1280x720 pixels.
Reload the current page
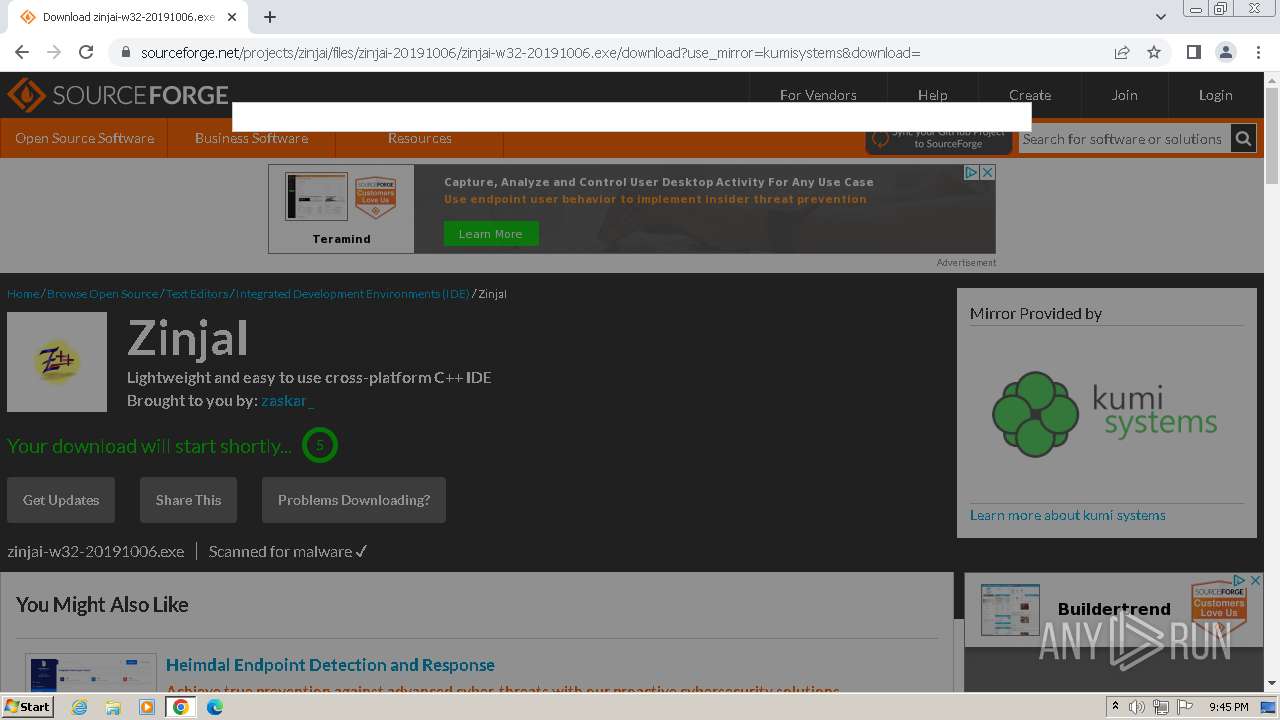86,52
